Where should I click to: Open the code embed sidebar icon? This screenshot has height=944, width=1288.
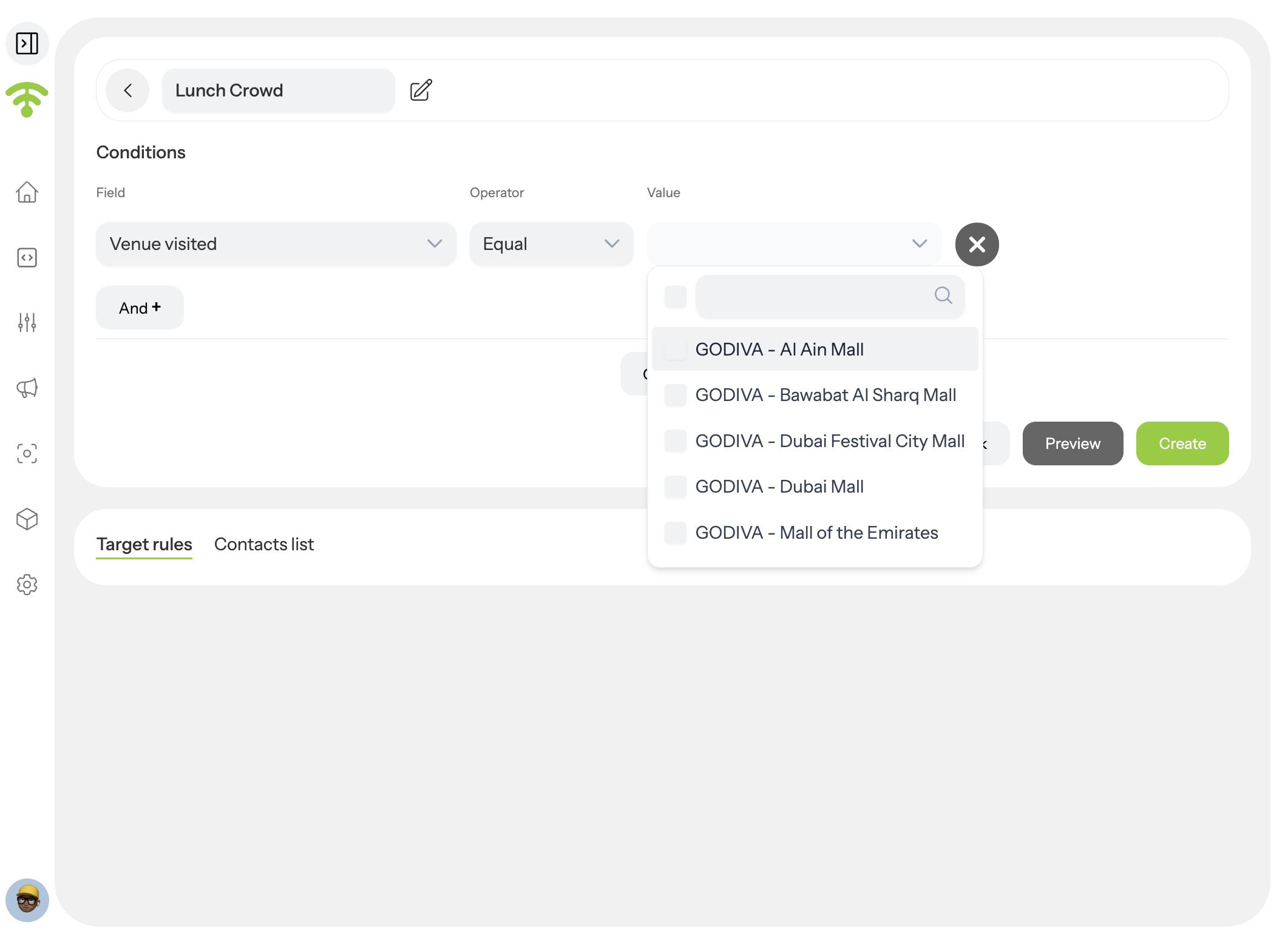[x=27, y=258]
